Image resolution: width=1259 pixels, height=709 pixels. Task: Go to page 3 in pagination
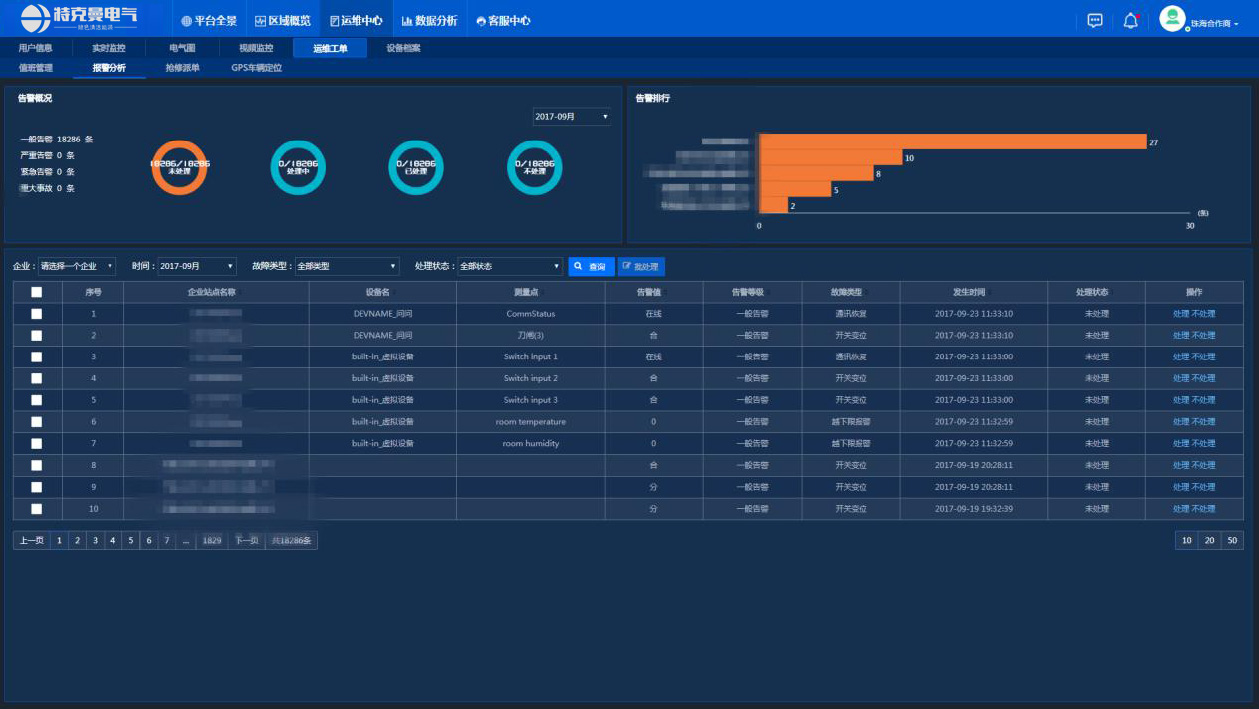[95, 540]
